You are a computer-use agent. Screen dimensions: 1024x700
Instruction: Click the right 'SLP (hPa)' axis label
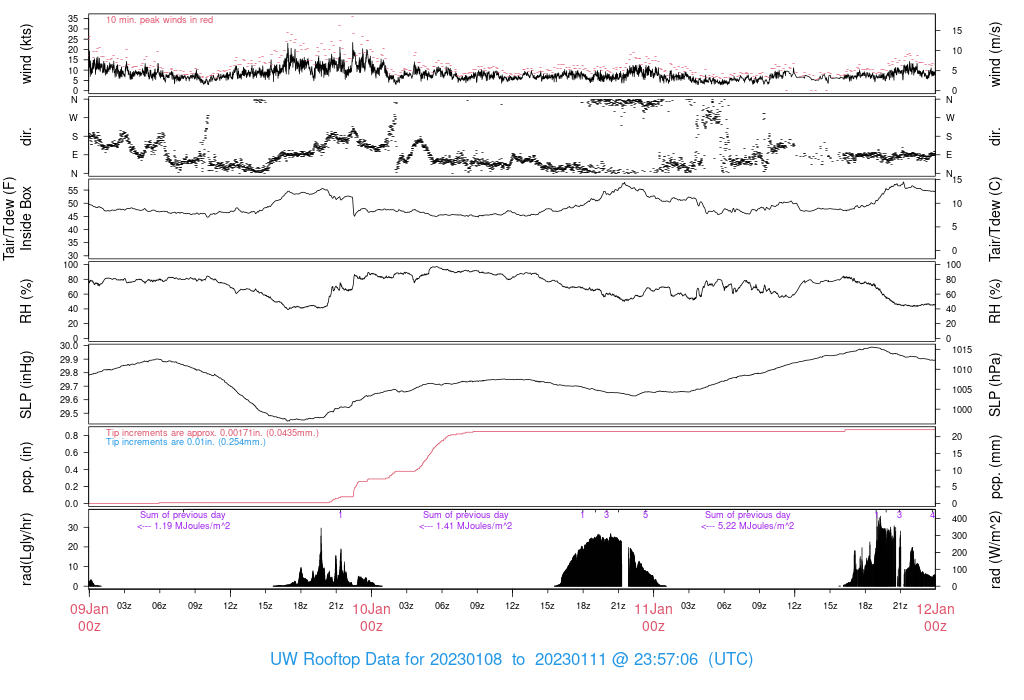(x=995, y=385)
